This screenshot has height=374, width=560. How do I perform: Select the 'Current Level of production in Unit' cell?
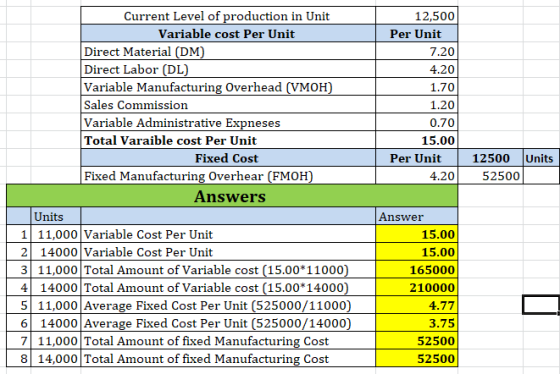click(228, 16)
